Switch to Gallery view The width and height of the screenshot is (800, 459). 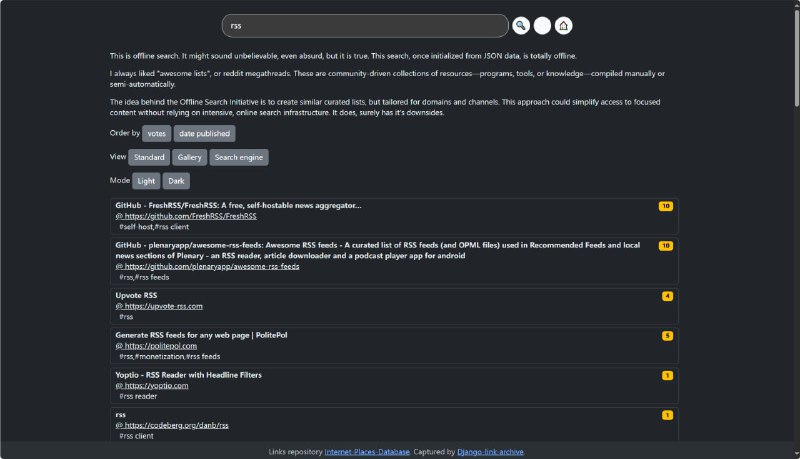tap(189, 157)
